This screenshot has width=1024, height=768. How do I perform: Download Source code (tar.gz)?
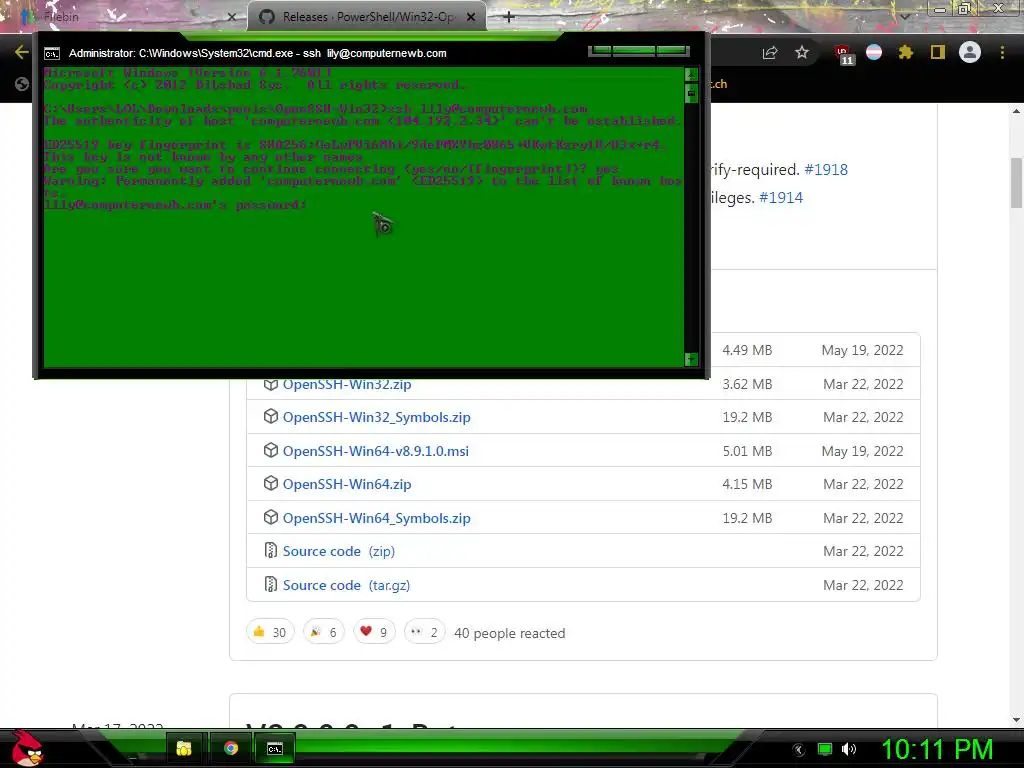346,586
